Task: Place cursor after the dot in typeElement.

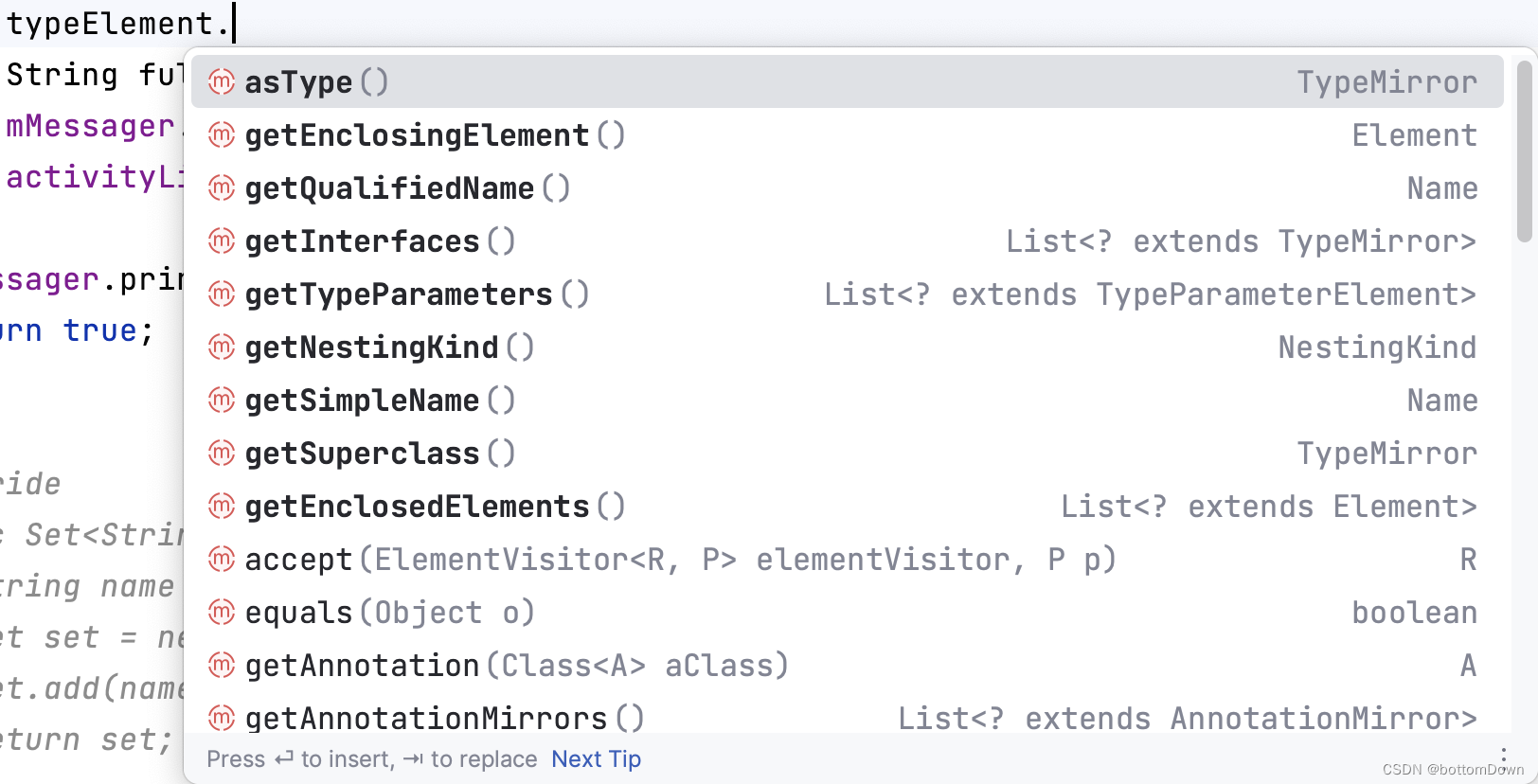Action: (234, 23)
